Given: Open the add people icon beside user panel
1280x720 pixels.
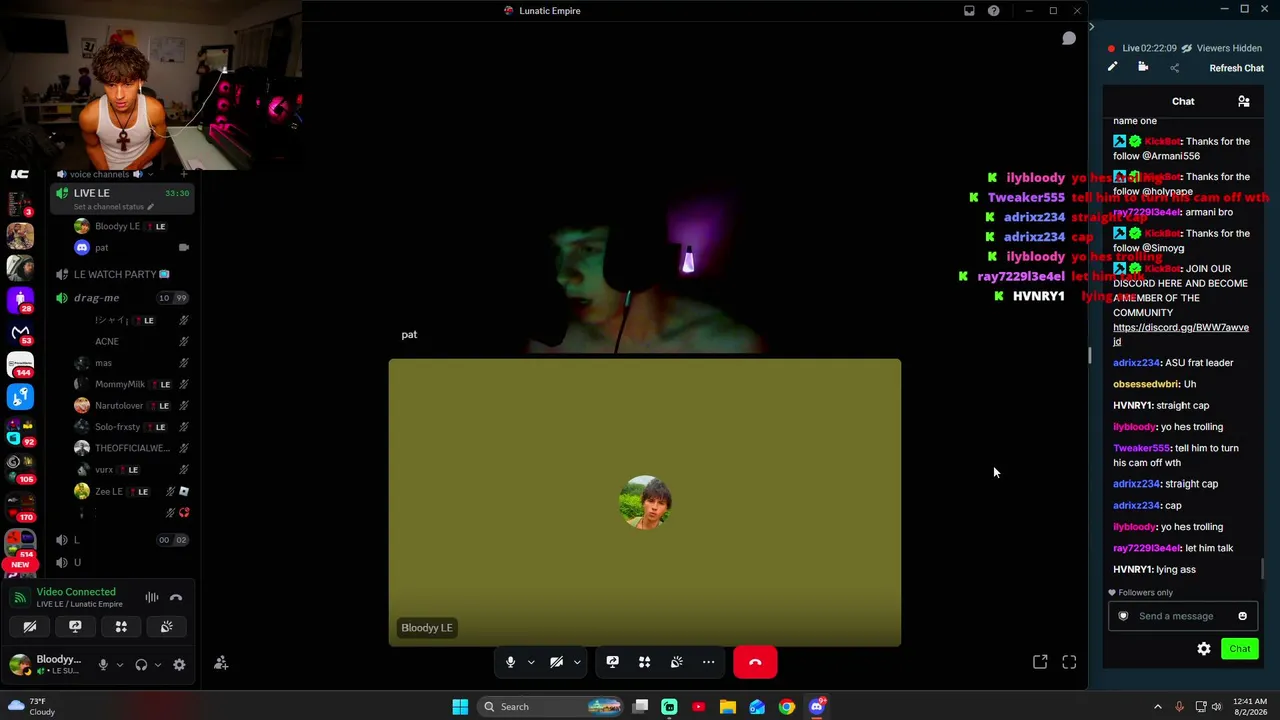Looking at the screenshot, I should (x=221, y=663).
